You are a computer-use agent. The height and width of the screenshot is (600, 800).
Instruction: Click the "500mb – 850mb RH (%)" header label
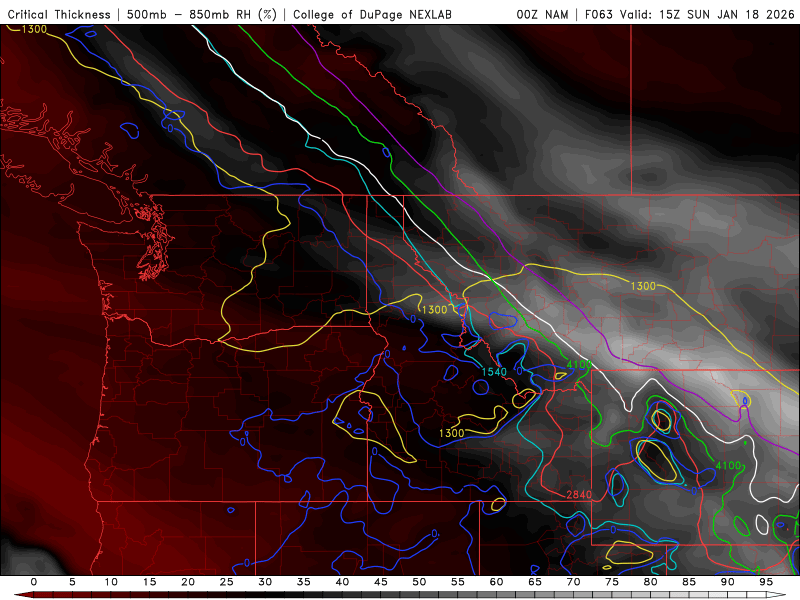(202, 15)
